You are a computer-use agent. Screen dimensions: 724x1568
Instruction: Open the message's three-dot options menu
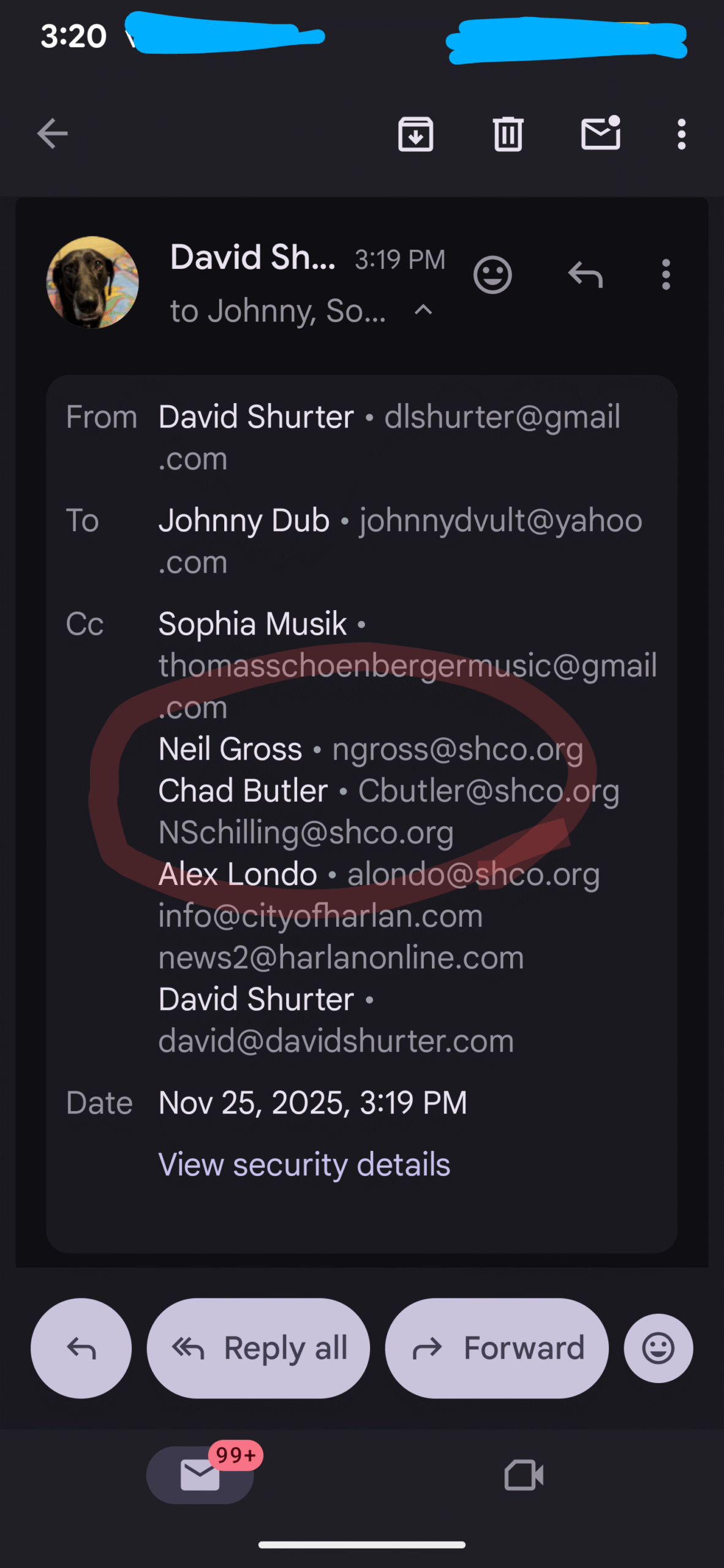666,274
